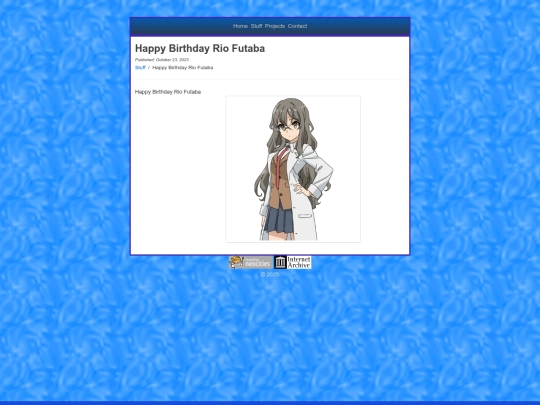Click the Neocities badge icon
The width and height of the screenshot is (540, 405).
pos(251,262)
